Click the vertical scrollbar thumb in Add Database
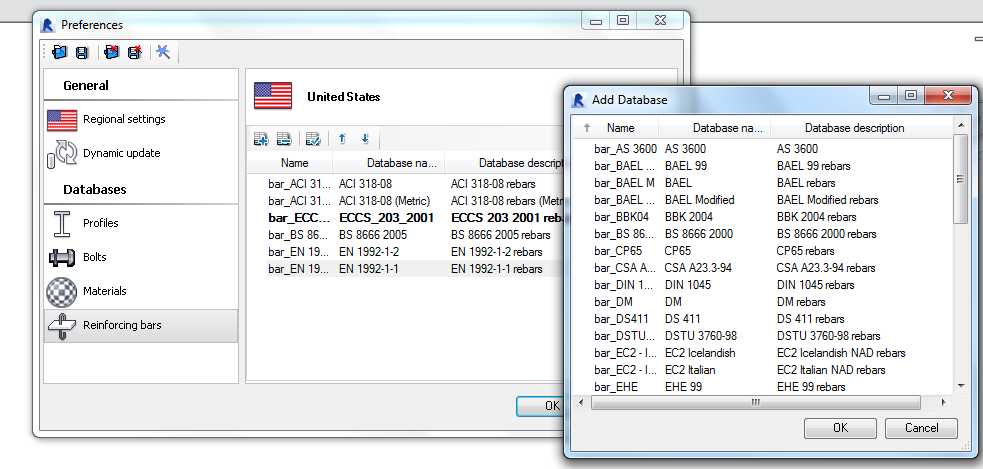Image resolution: width=983 pixels, height=469 pixels. [960, 179]
